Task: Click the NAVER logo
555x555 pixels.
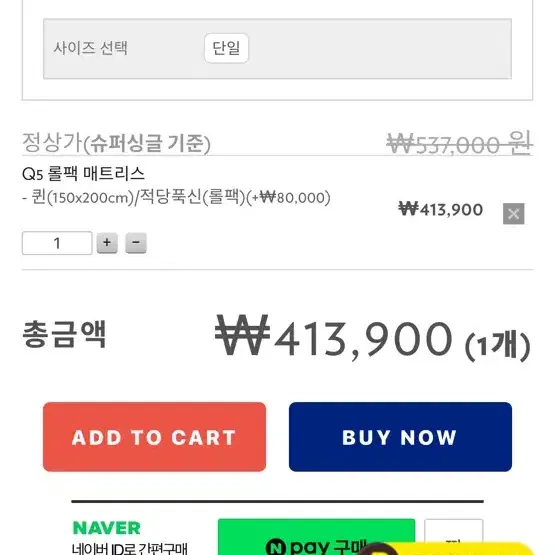Action: (107, 528)
